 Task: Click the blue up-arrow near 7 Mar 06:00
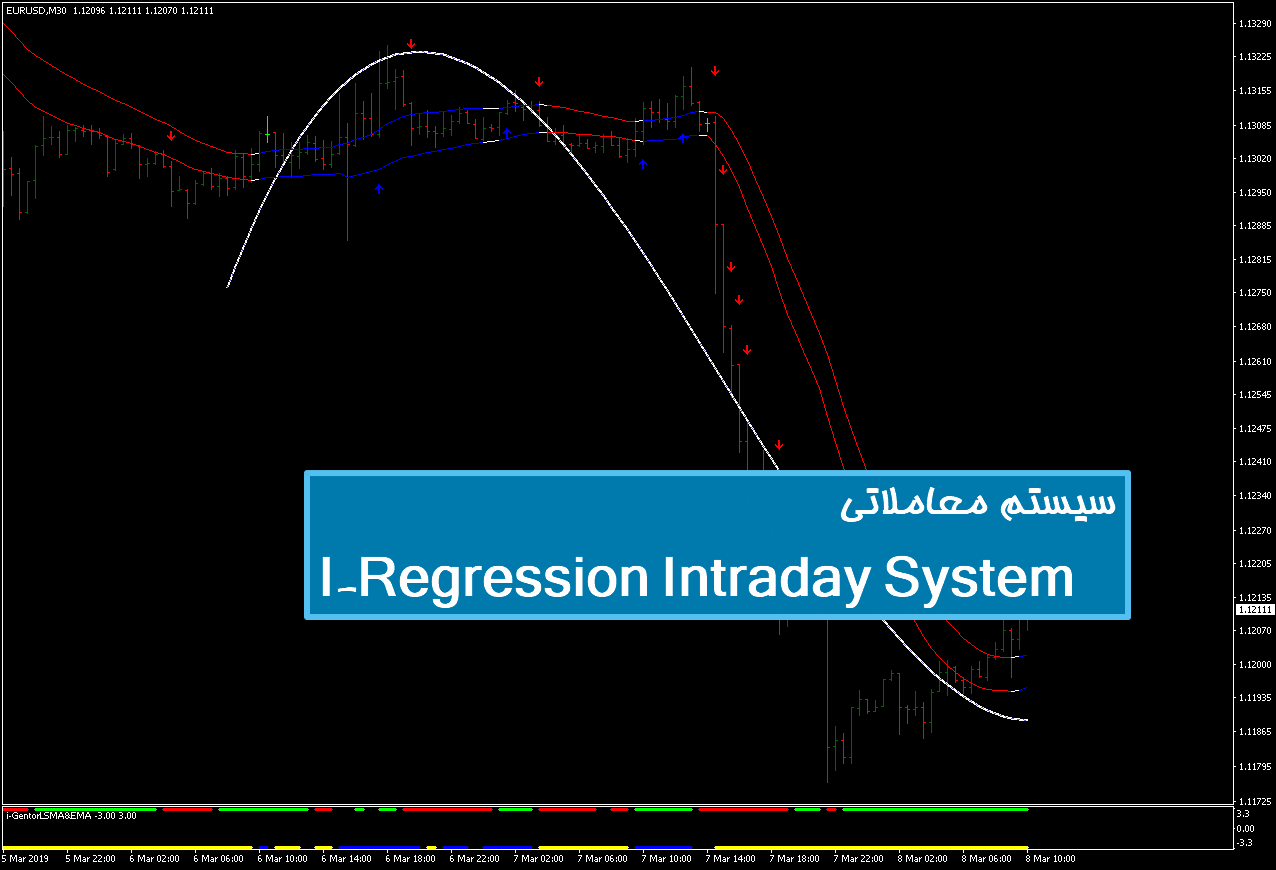tap(643, 163)
